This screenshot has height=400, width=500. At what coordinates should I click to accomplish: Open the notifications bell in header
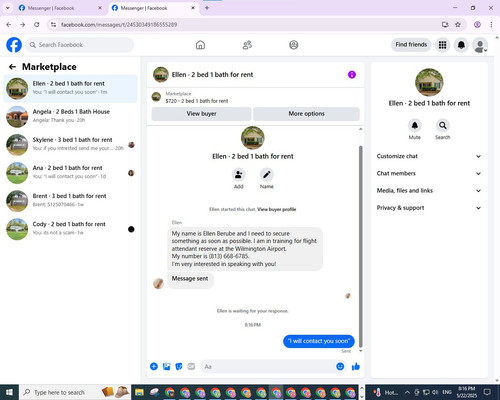coord(461,45)
